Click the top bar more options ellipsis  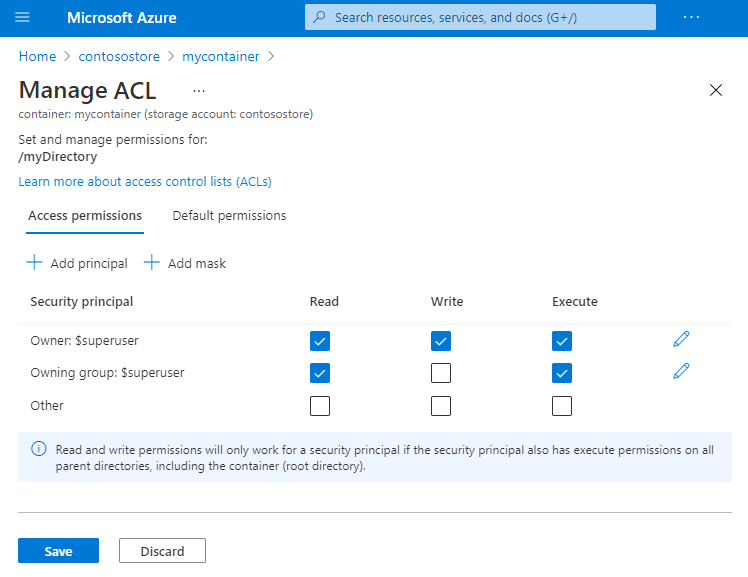(x=691, y=17)
